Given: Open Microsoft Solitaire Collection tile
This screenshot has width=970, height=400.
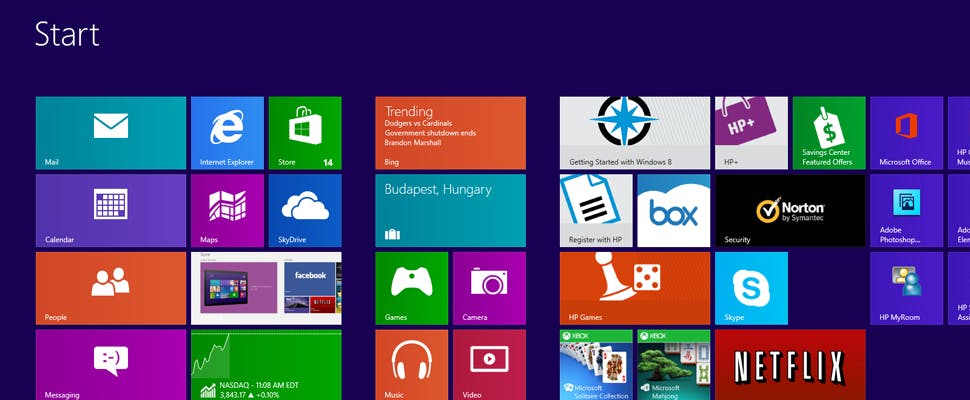Looking at the screenshot, I should [596, 365].
